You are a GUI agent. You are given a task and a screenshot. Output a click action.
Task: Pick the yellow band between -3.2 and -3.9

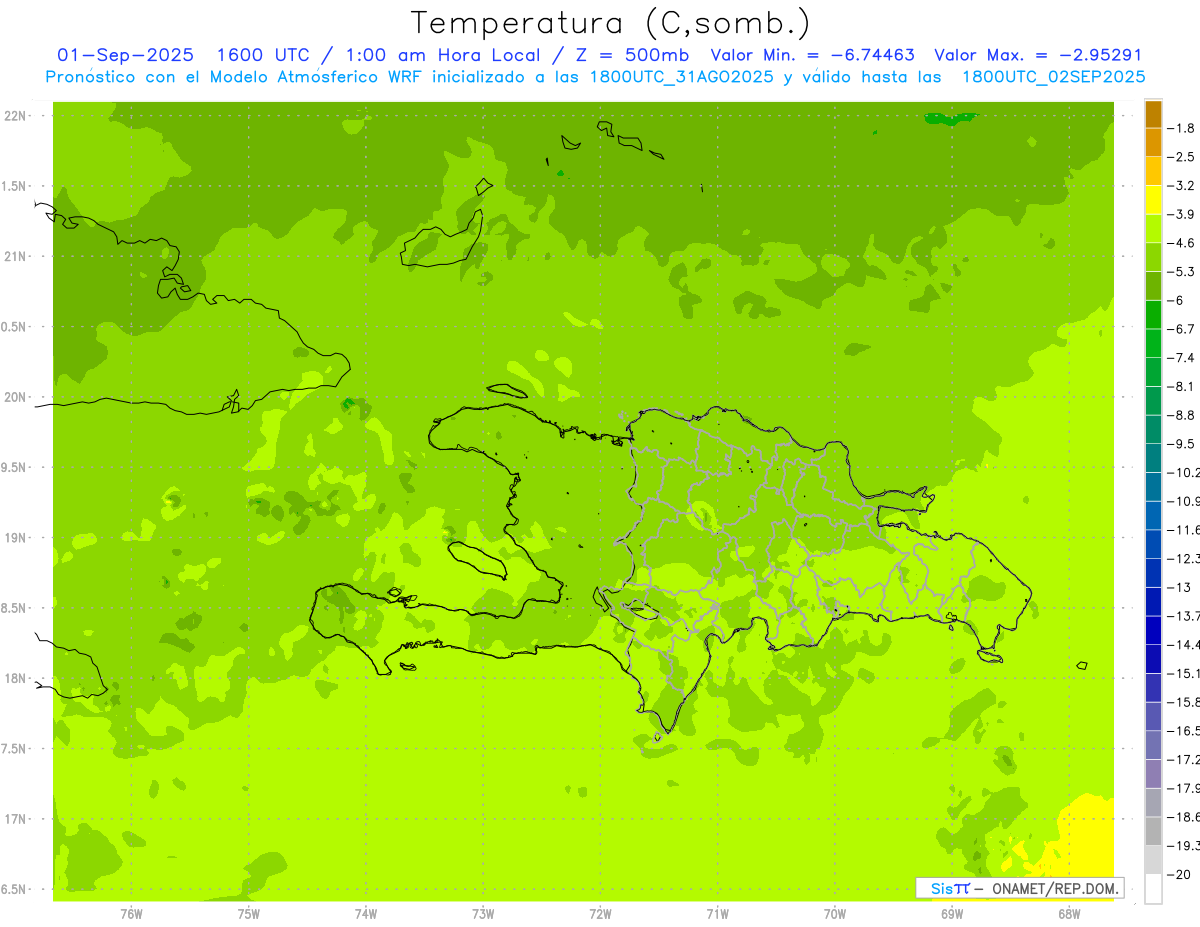pyautogui.click(x=1153, y=200)
